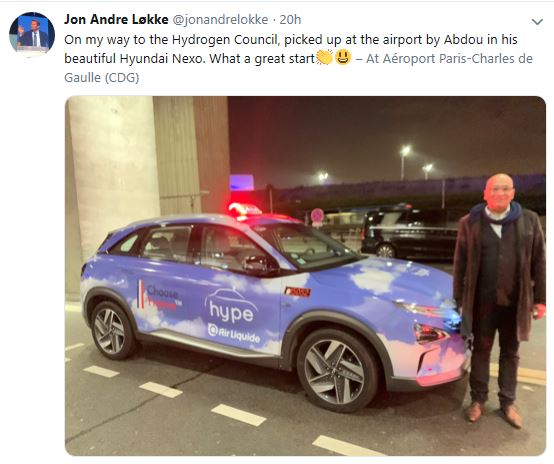Click the round red road sign behind the car
Viewport: 554px width, 464px height.
[317, 215]
